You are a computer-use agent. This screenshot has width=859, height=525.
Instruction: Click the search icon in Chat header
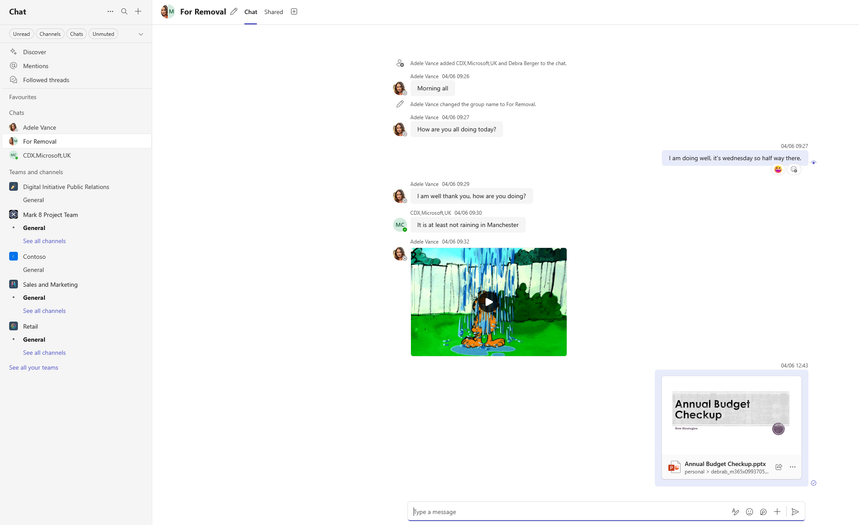point(124,12)
